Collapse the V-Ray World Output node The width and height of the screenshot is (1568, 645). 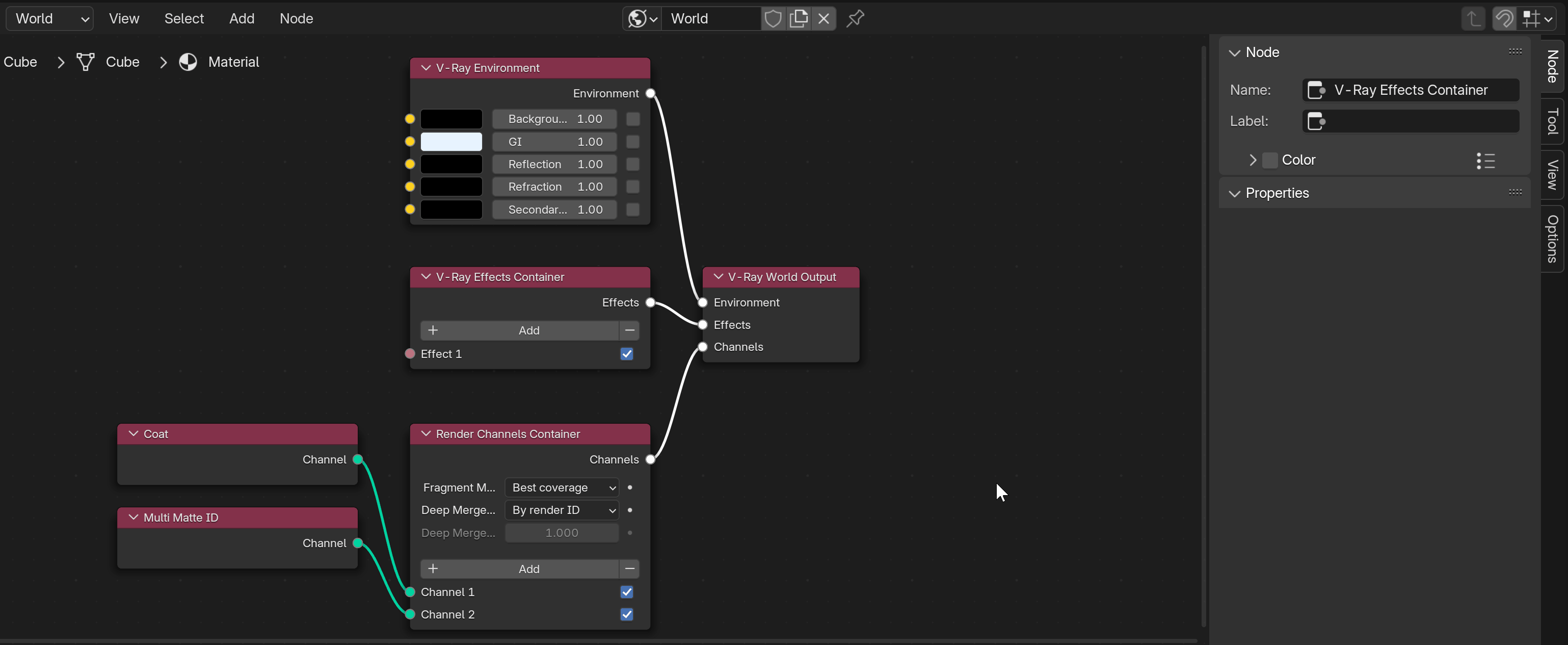point(718,276)
